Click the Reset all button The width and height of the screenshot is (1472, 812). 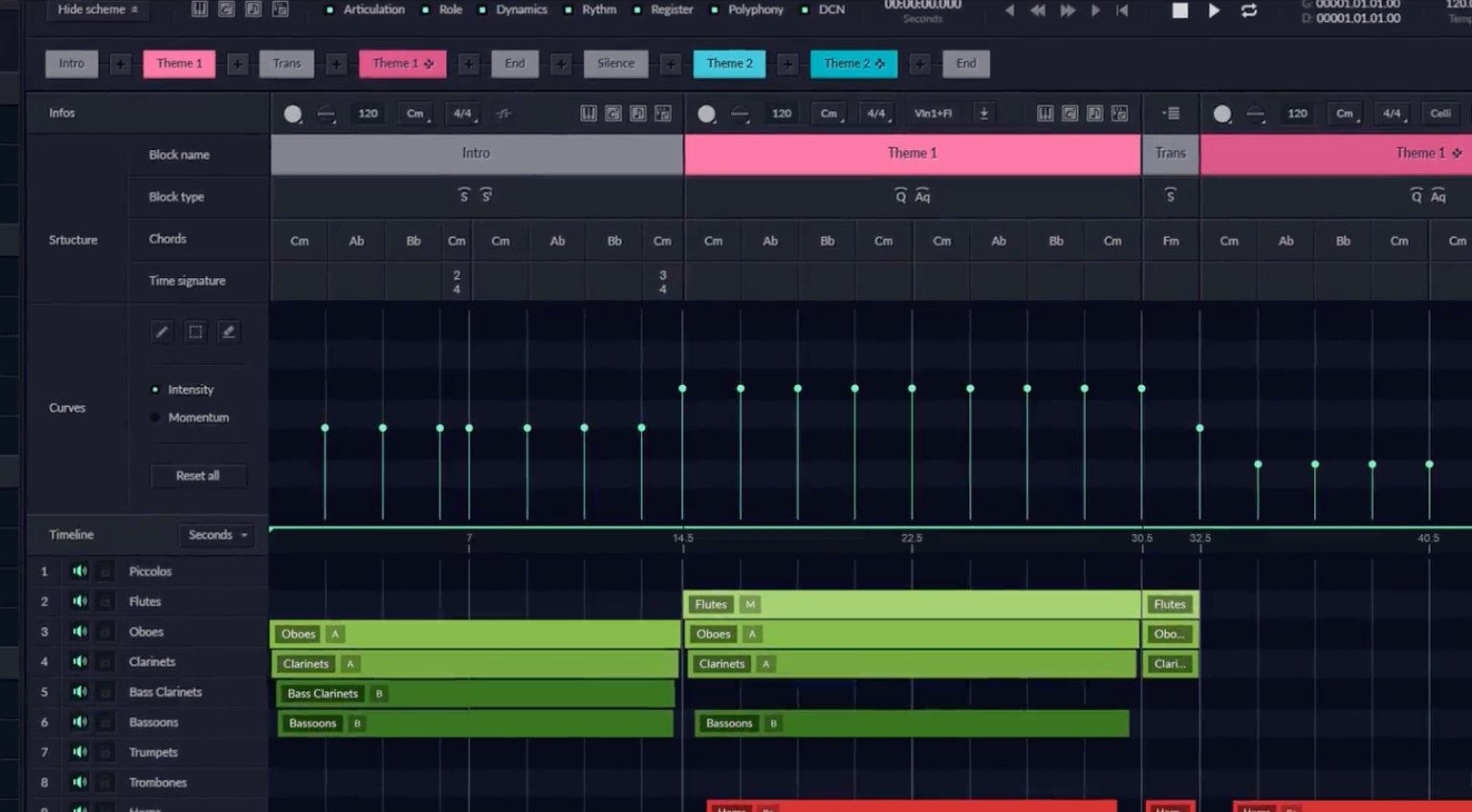(198, 476)
